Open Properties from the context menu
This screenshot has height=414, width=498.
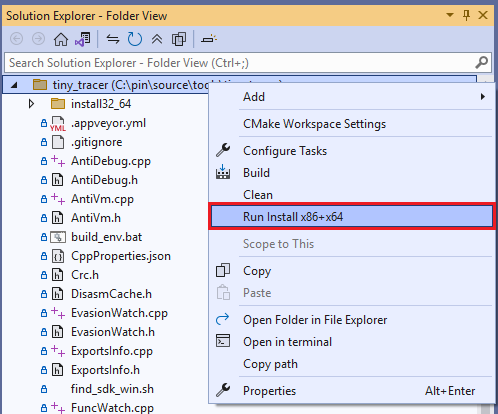click(x=352, y=391)
